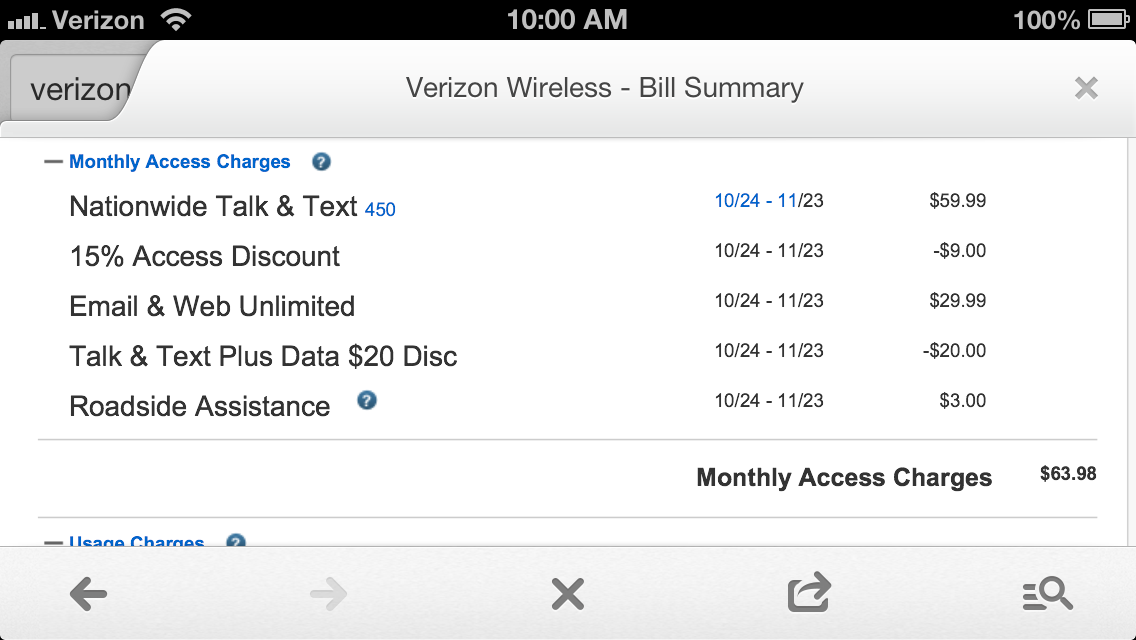Tap the battery indicator in the status bar

tap(1108, 20)
